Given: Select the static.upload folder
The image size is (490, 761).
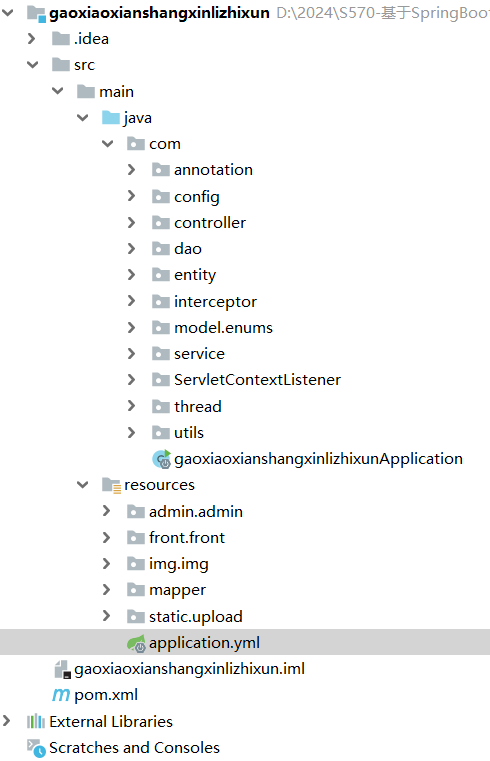Looking at the screenshot, I should click(196, 616).
